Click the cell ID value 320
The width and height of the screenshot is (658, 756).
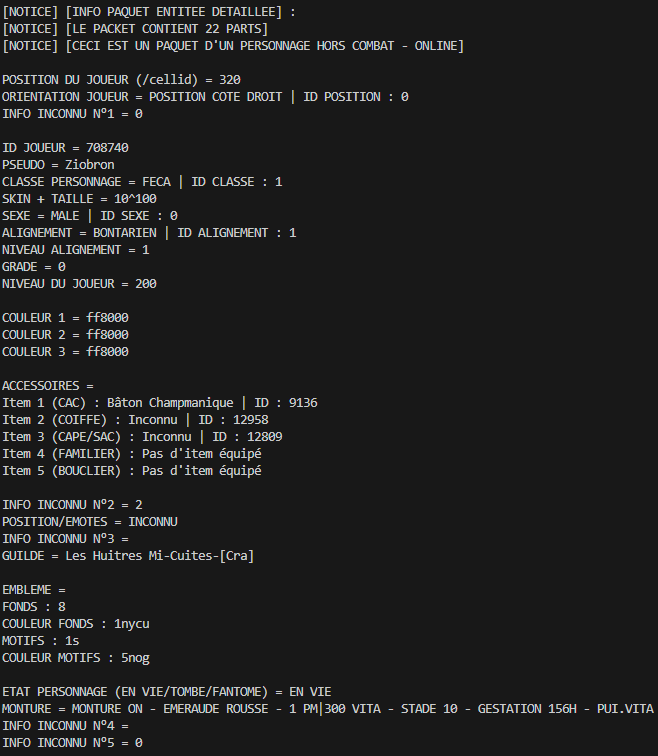click(x=229, y=80)
